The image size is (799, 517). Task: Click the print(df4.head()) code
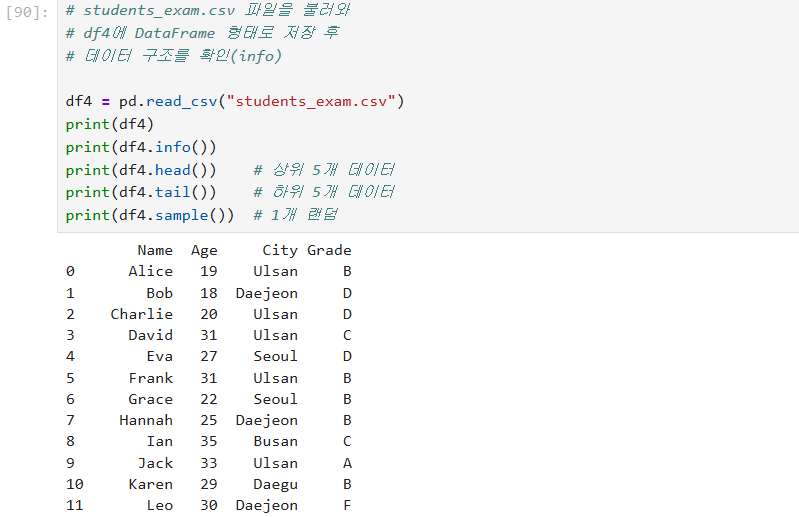(x=141, y=170)
